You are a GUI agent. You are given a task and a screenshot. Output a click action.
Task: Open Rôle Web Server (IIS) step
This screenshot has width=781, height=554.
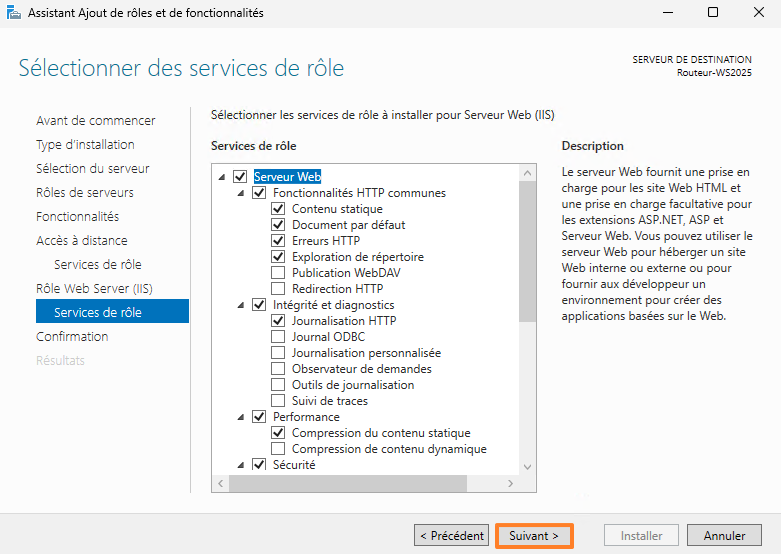click(x=94, y=288)
